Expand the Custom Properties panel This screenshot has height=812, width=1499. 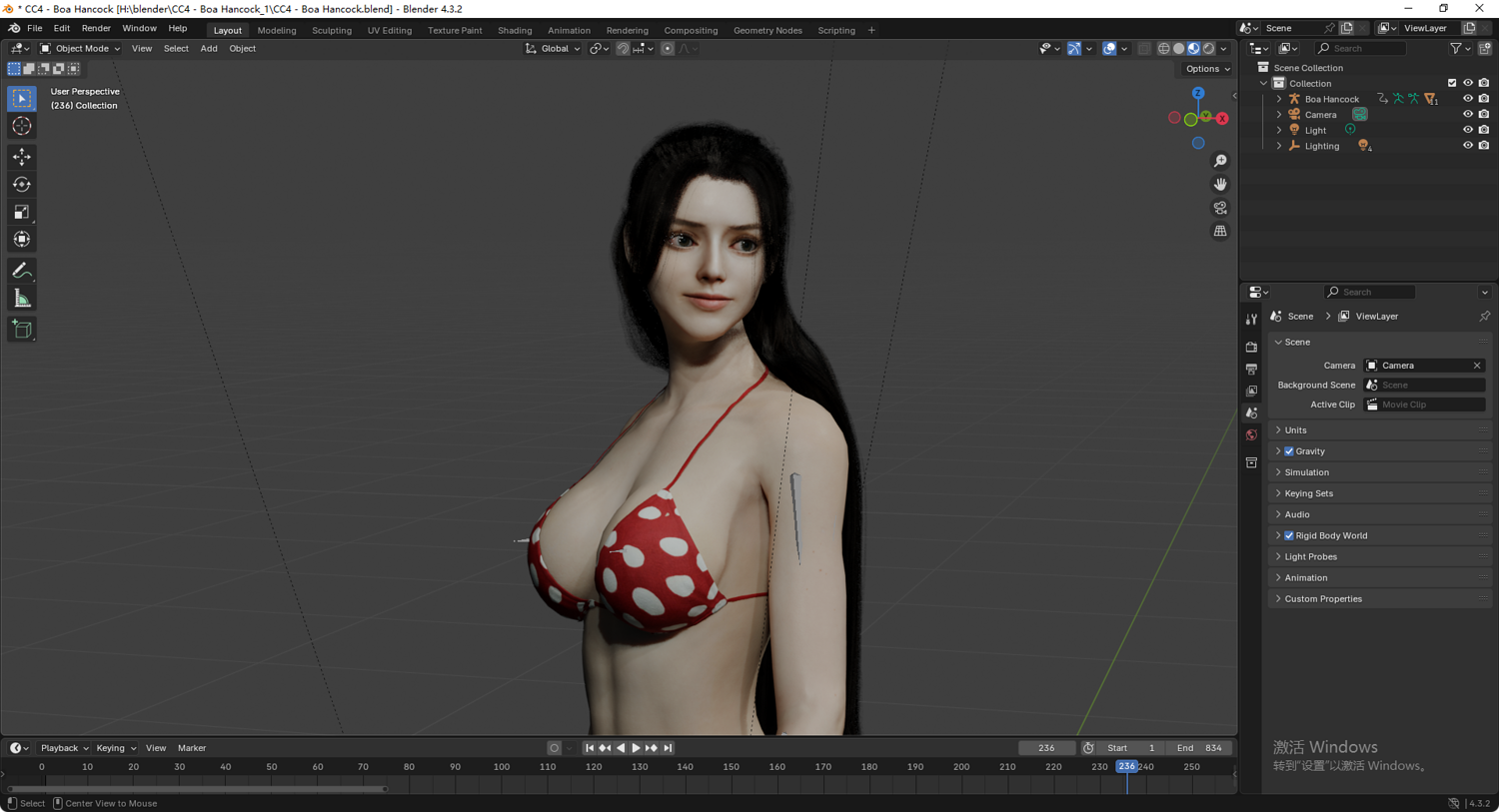click(1380, 599)
